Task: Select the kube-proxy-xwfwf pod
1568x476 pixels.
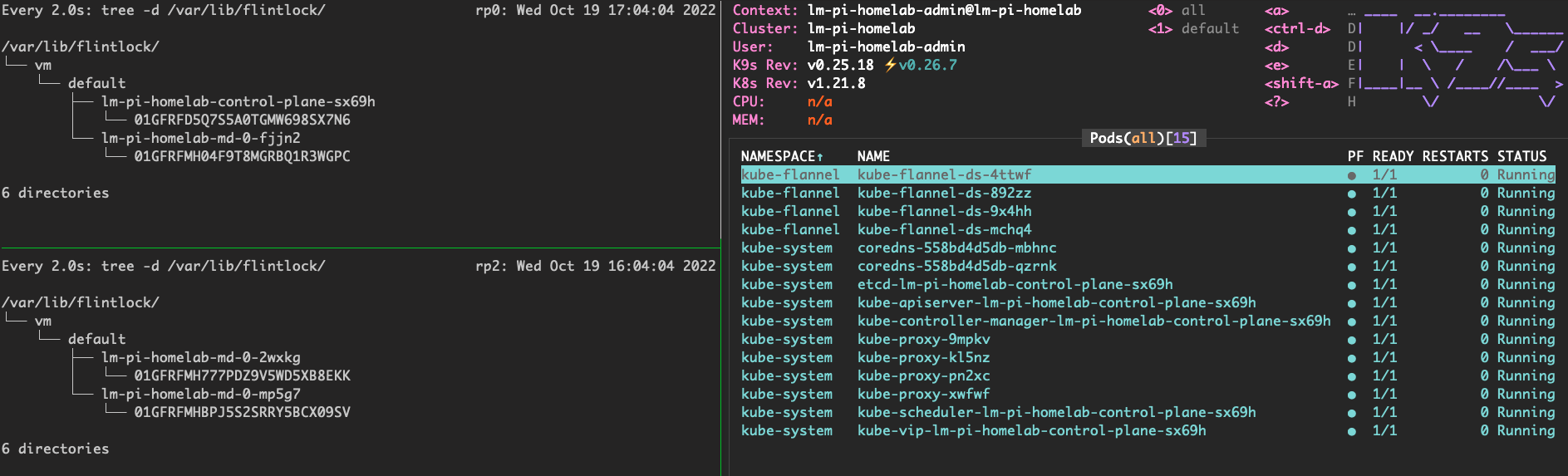Action: tap(1148, 394)
